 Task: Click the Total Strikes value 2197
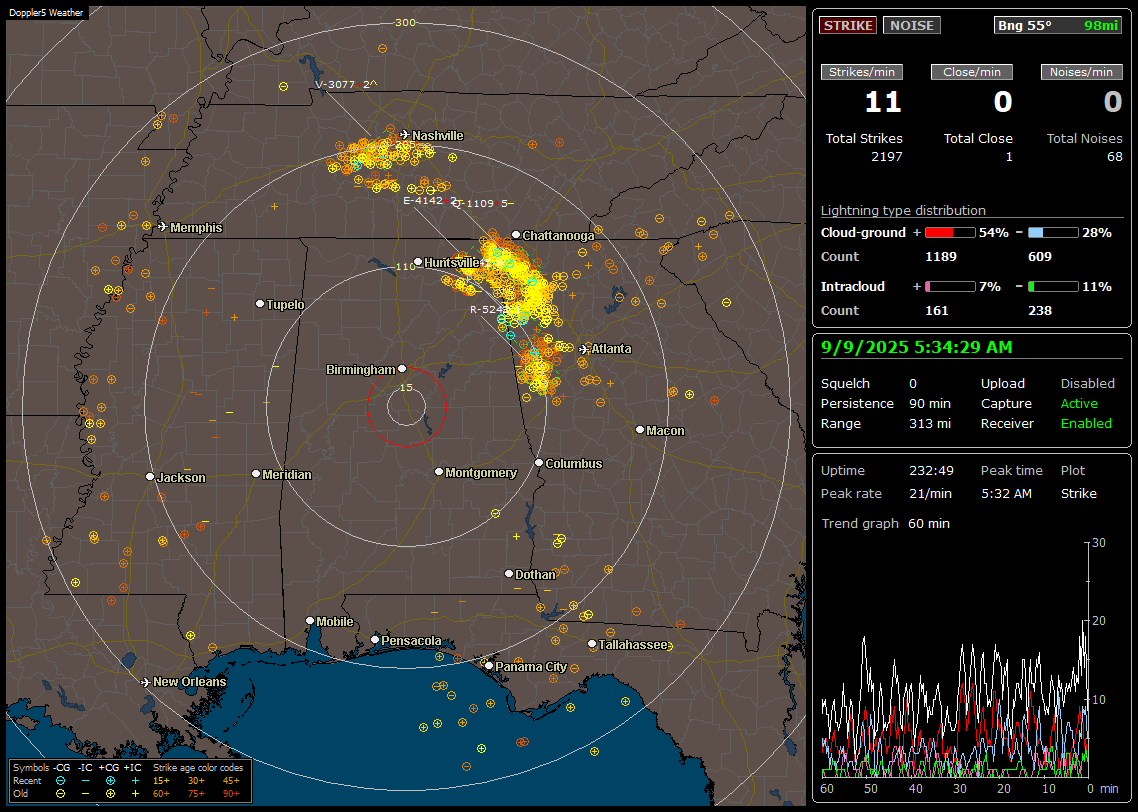(887, 157)
